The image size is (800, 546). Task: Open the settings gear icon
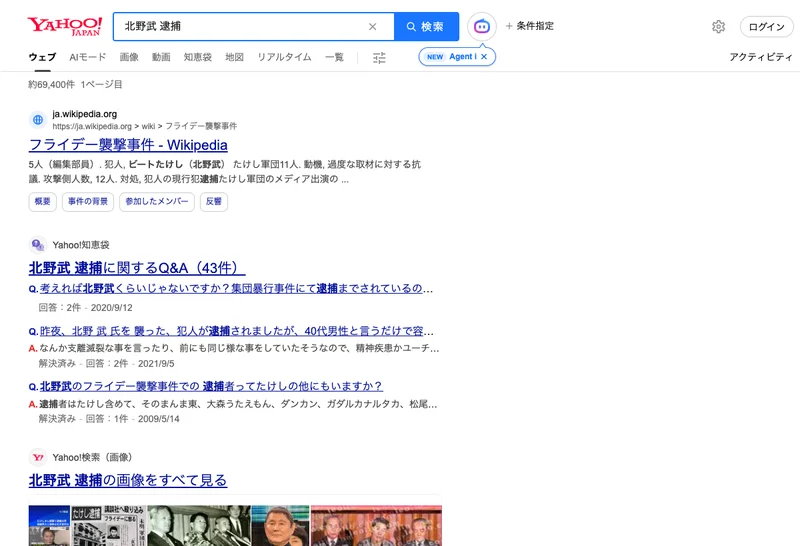click(718, 27)
